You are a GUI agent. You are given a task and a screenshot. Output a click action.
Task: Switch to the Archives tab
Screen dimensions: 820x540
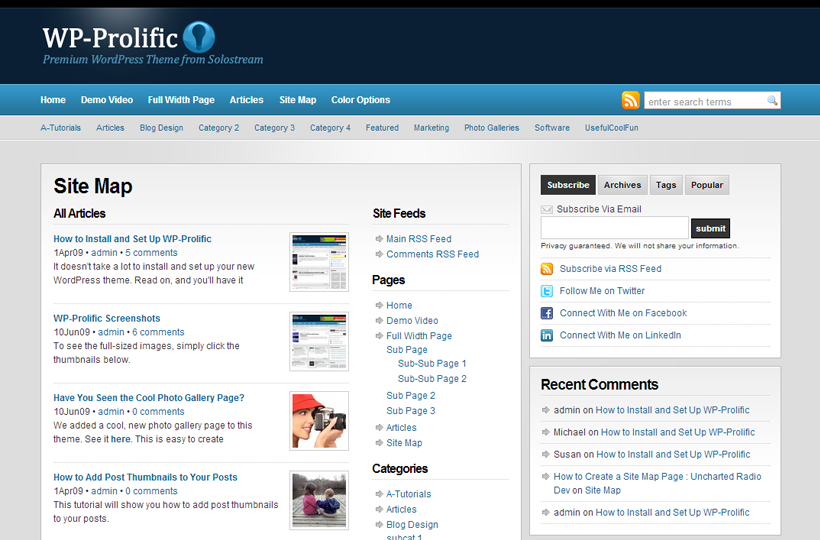pyautogui.click(x=622, y=185)
